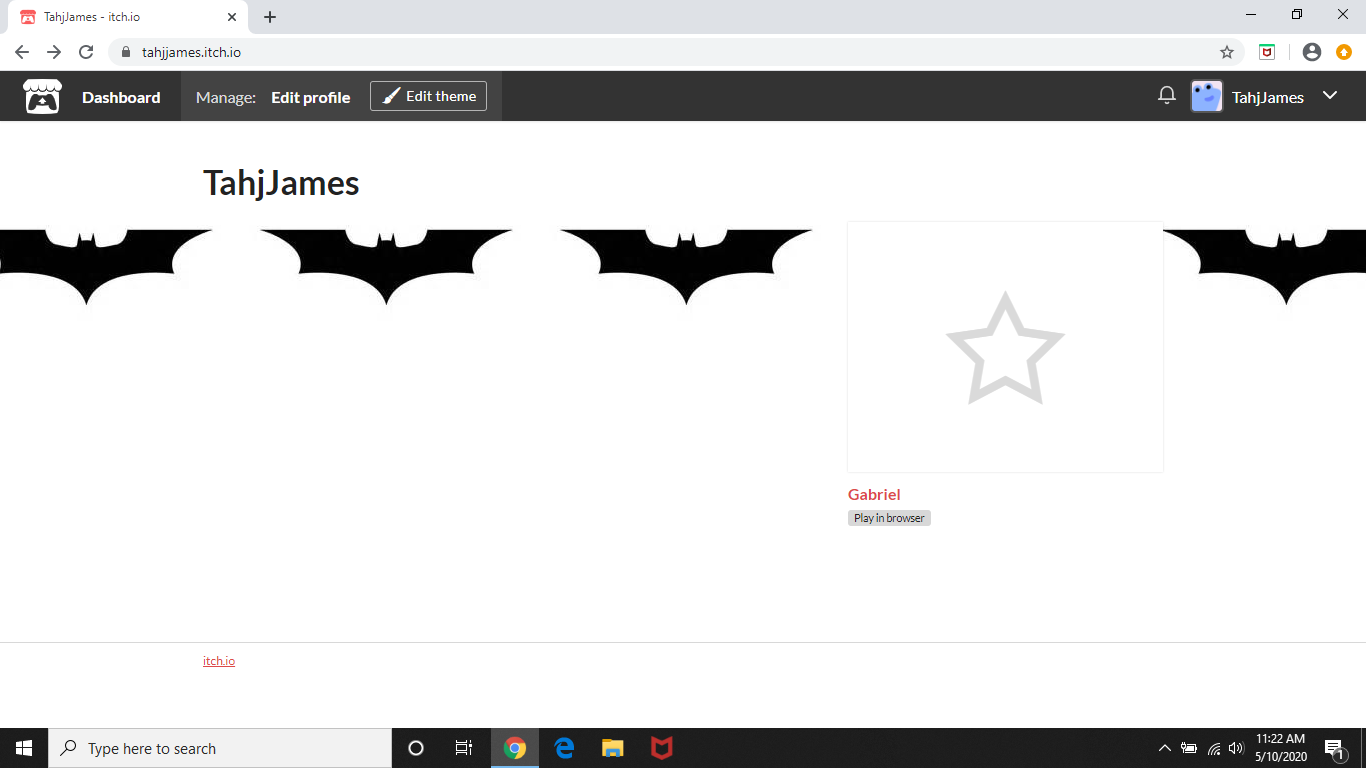Image resolution: width=1366 pixels, height=768 pixels.
Task: Click the TahjJames page heading
Action: [x=281, y=183]
